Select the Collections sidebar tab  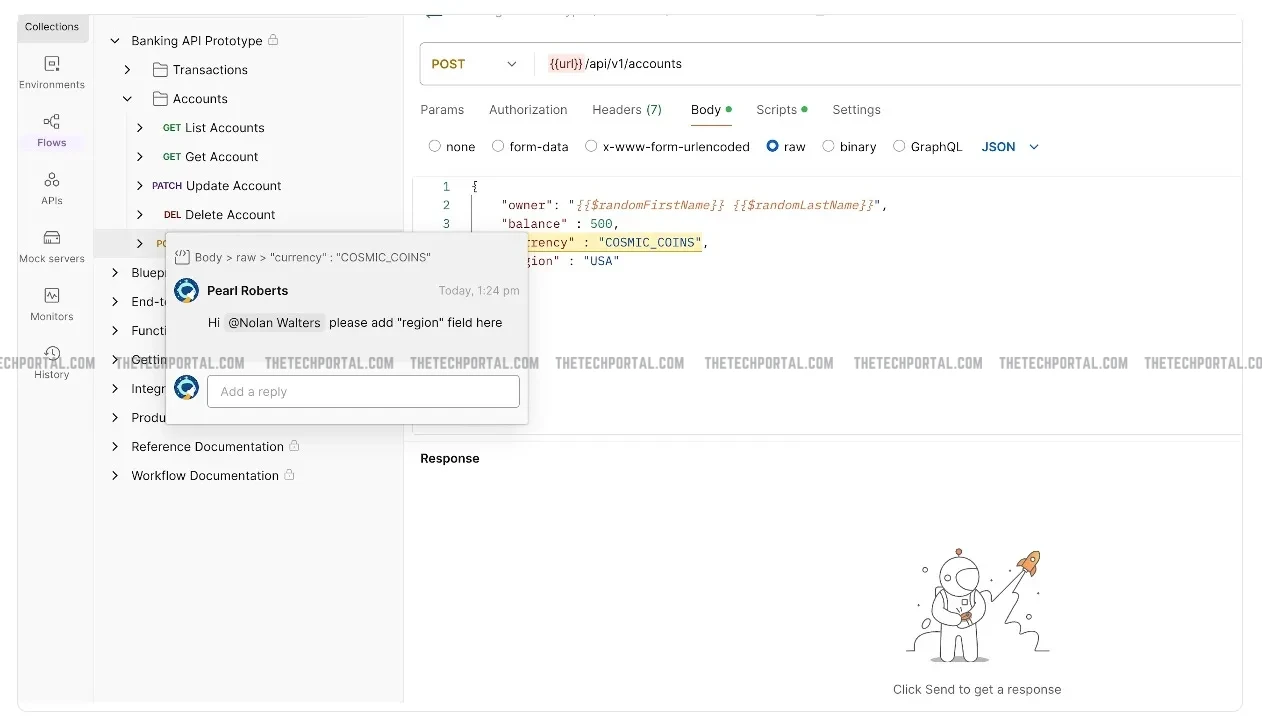pos(52,27)
